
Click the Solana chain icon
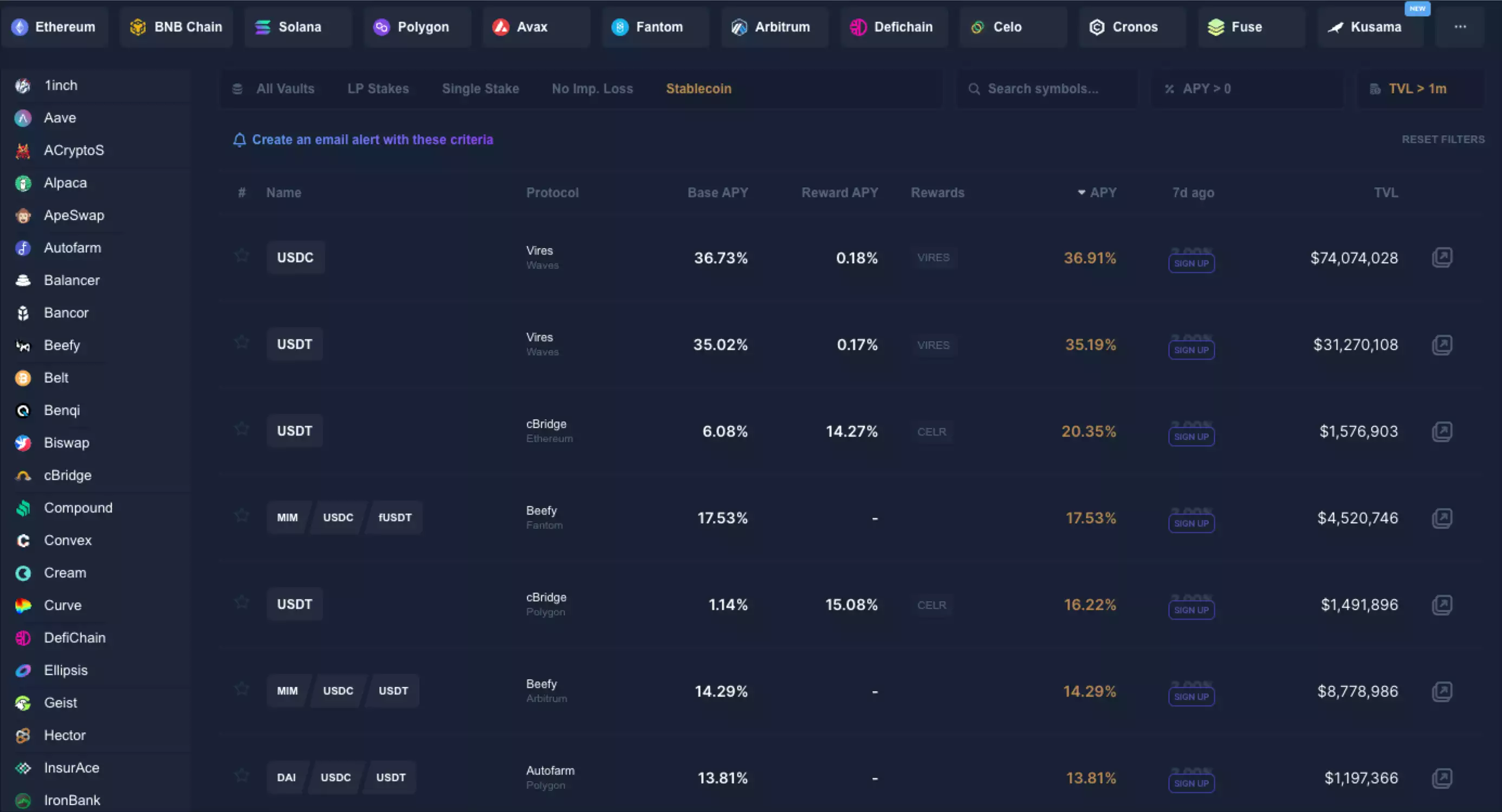point(263,27)
